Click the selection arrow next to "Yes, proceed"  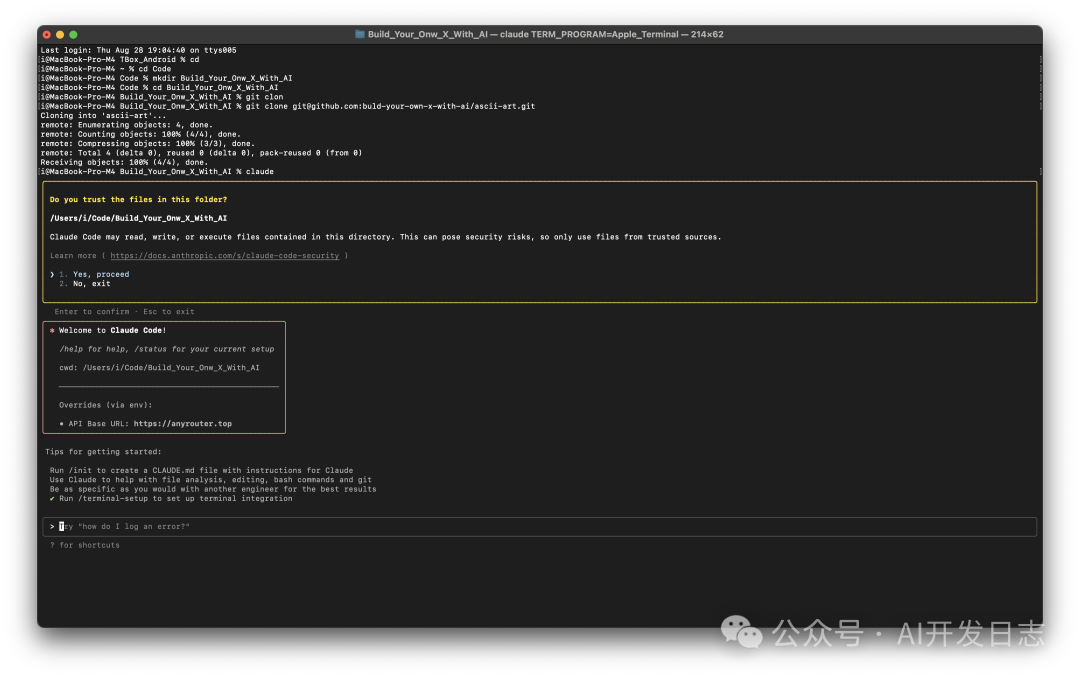[x=52, y=274]
